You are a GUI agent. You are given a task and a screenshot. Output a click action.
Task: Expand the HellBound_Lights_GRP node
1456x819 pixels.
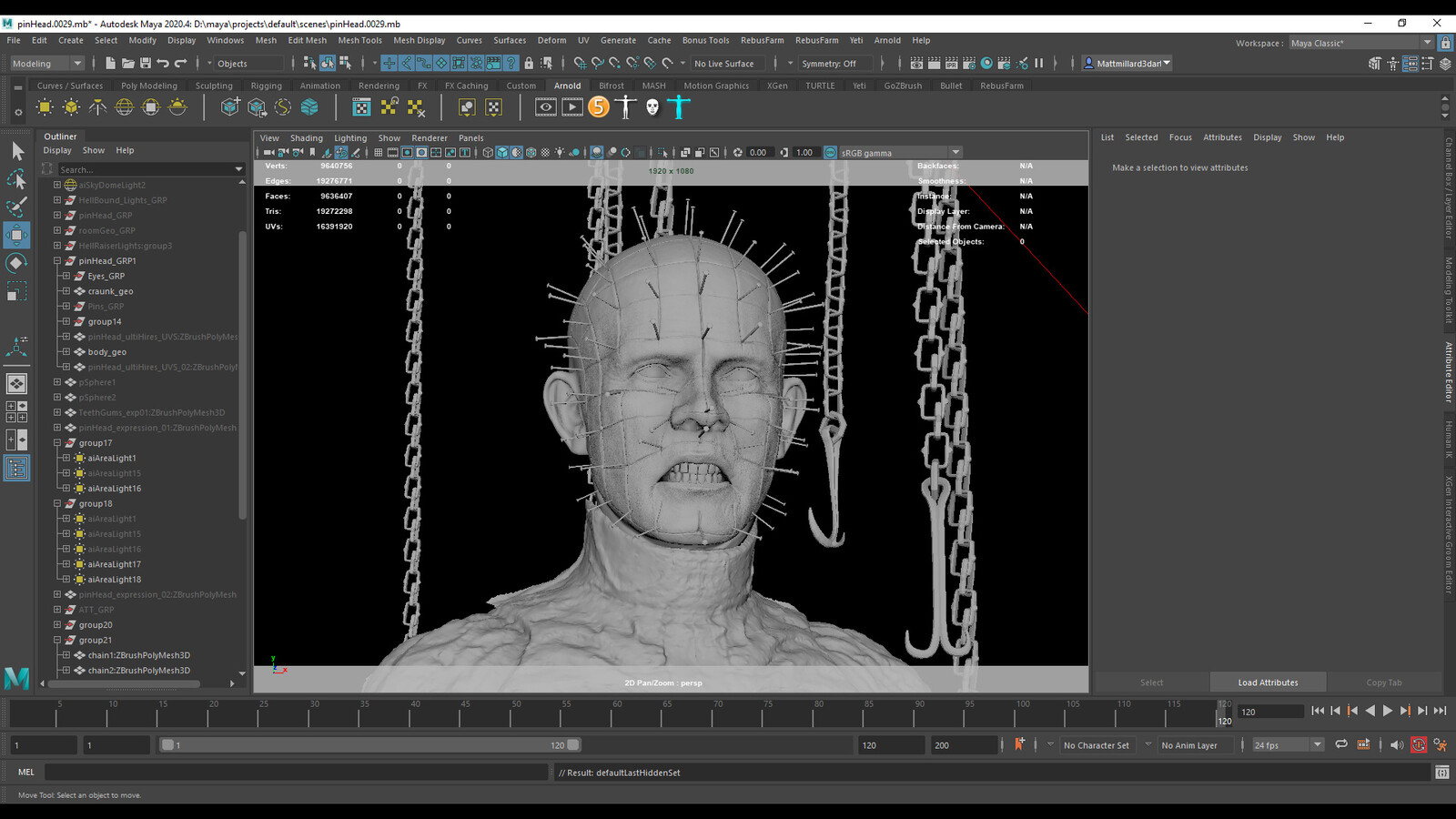point(57,200)
